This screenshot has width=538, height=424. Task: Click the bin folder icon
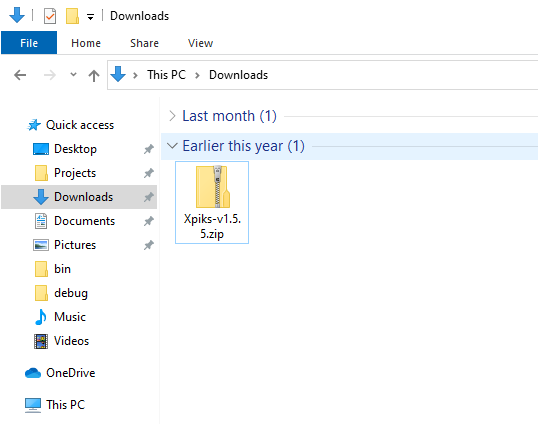click(41, 269)
